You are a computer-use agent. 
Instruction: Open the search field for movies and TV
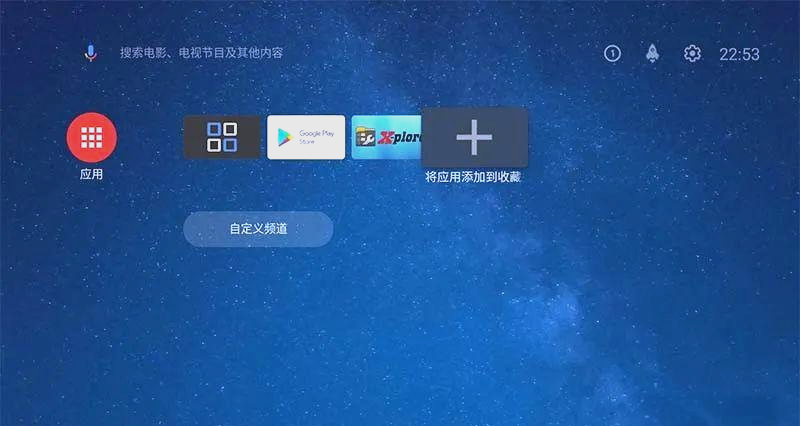pyautogui.click(x=201, y=53)
